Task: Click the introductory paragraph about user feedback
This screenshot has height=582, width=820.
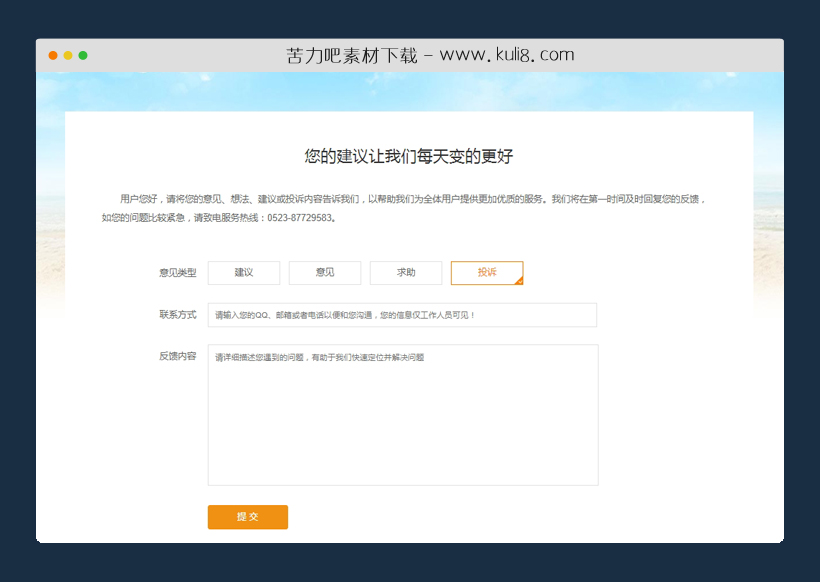Action: 410,200
